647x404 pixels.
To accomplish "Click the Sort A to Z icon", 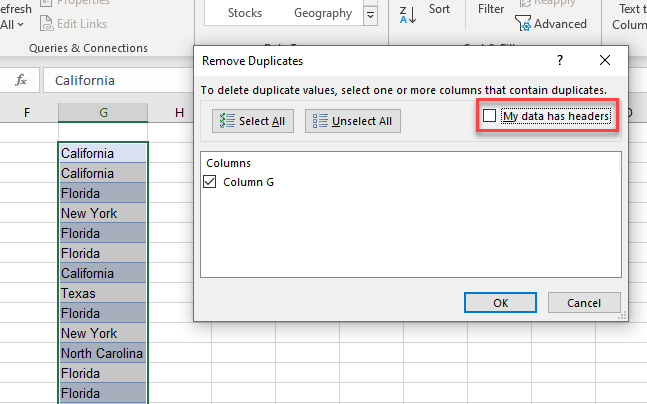I will point(408,14).
